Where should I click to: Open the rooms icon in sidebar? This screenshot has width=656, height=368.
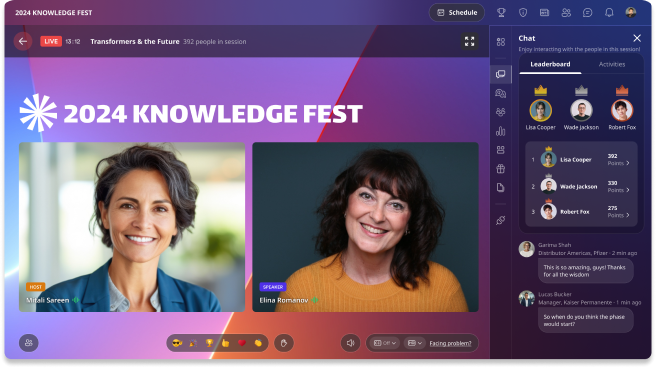pyautogui.click(x=501, y=150)
